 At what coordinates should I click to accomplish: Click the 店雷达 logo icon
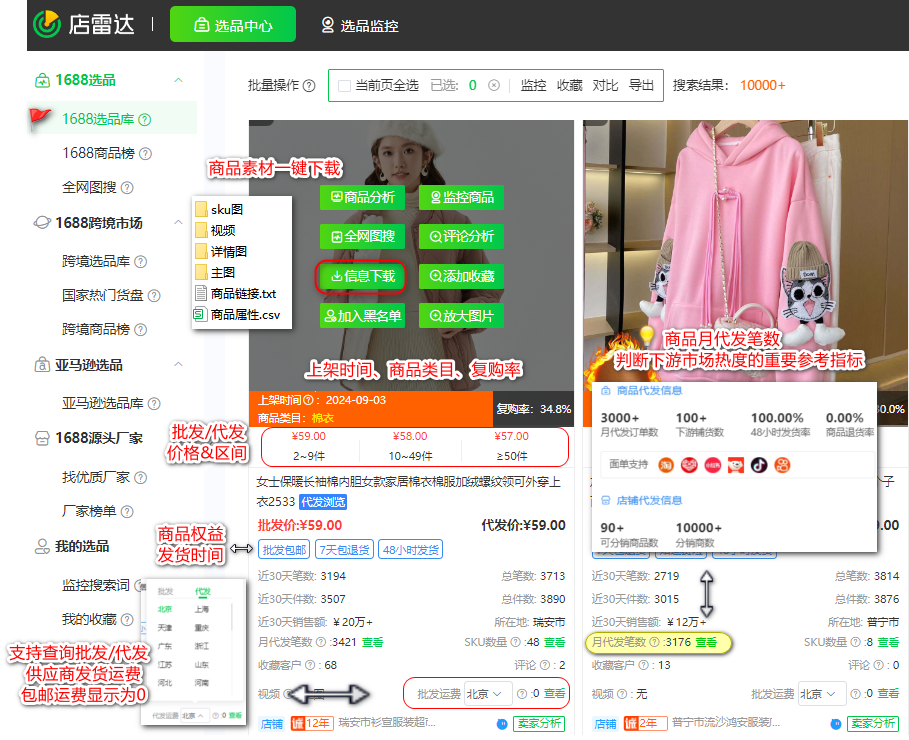pyautogui.click(x=46, y=22)
